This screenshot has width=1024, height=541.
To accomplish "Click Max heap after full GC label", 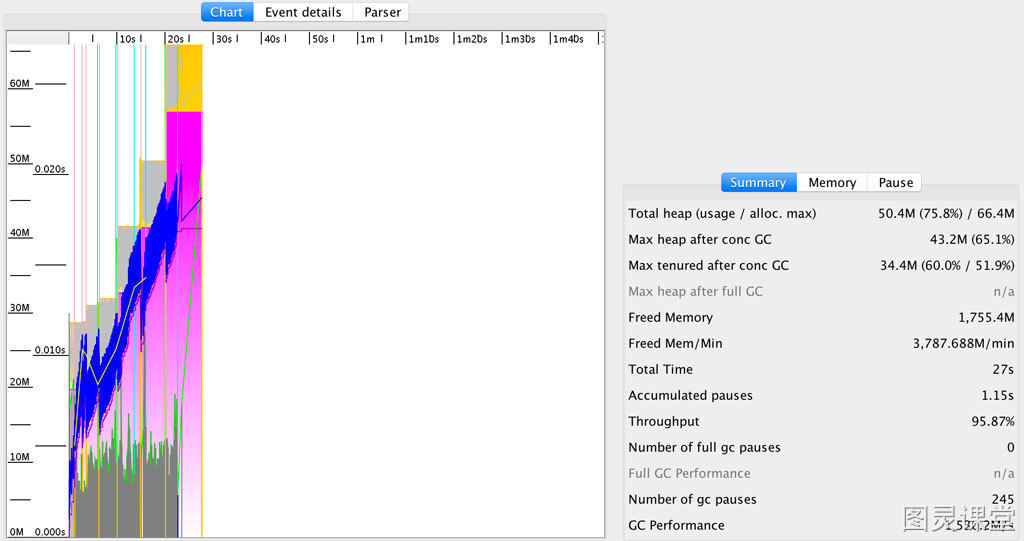I will [696, 291].
